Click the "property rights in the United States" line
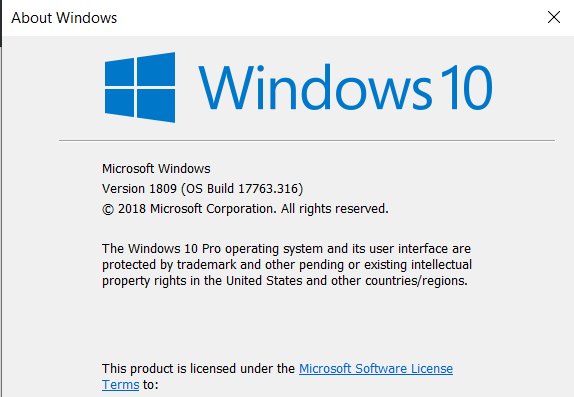 pyautogui.click(x=285, y=281)
